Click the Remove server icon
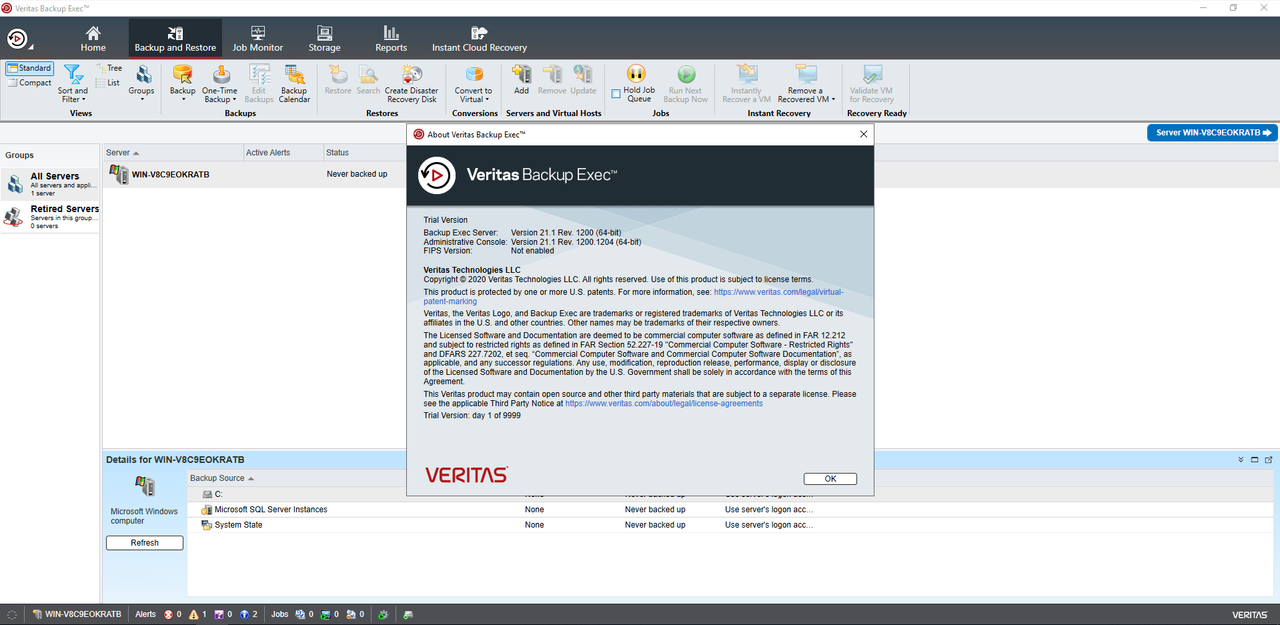The image size is (1280, 625). (552, 79)
